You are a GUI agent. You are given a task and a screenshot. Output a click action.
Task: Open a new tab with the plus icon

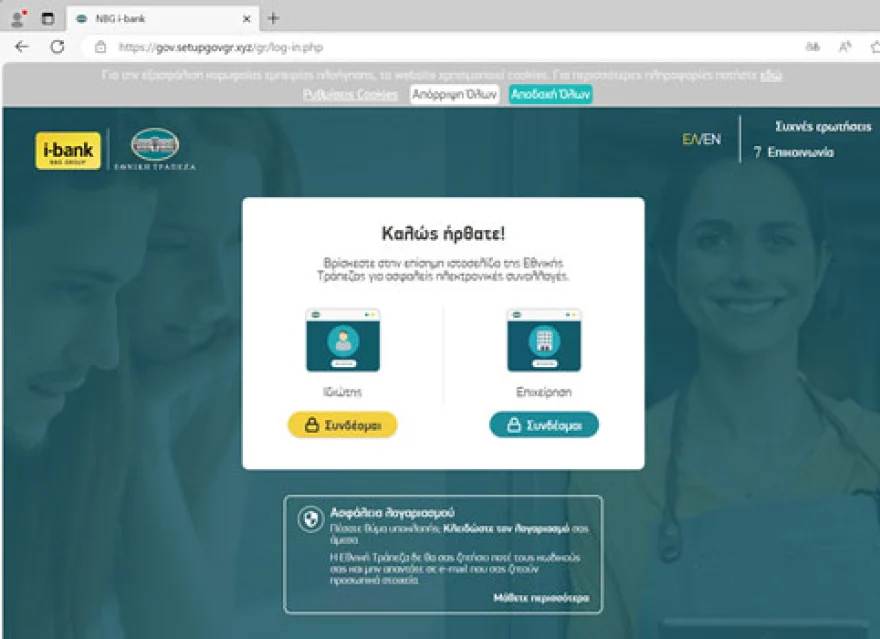(273, 18)
